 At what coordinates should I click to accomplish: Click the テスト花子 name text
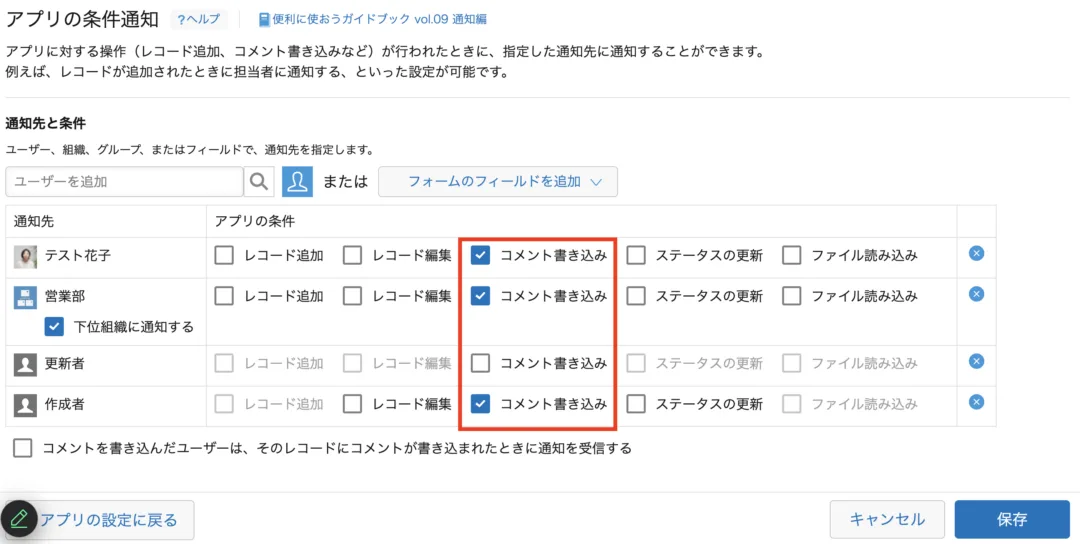pyautogui.click(x=78, y=255)
